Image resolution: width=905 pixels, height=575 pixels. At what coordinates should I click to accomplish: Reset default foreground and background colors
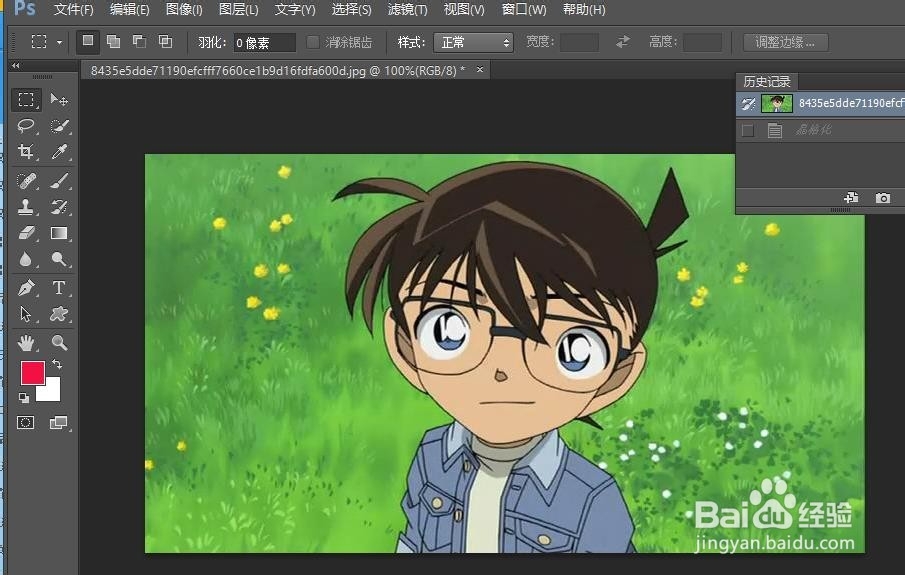pos(24,397)
